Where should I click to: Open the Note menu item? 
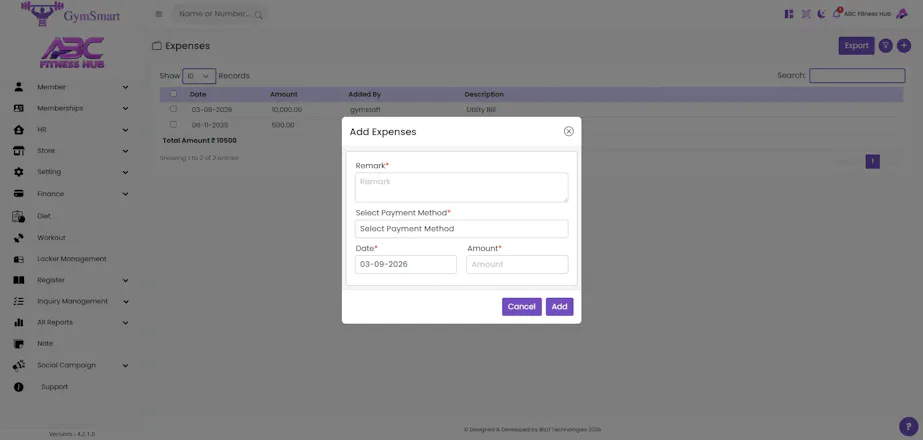pos(45,343)
